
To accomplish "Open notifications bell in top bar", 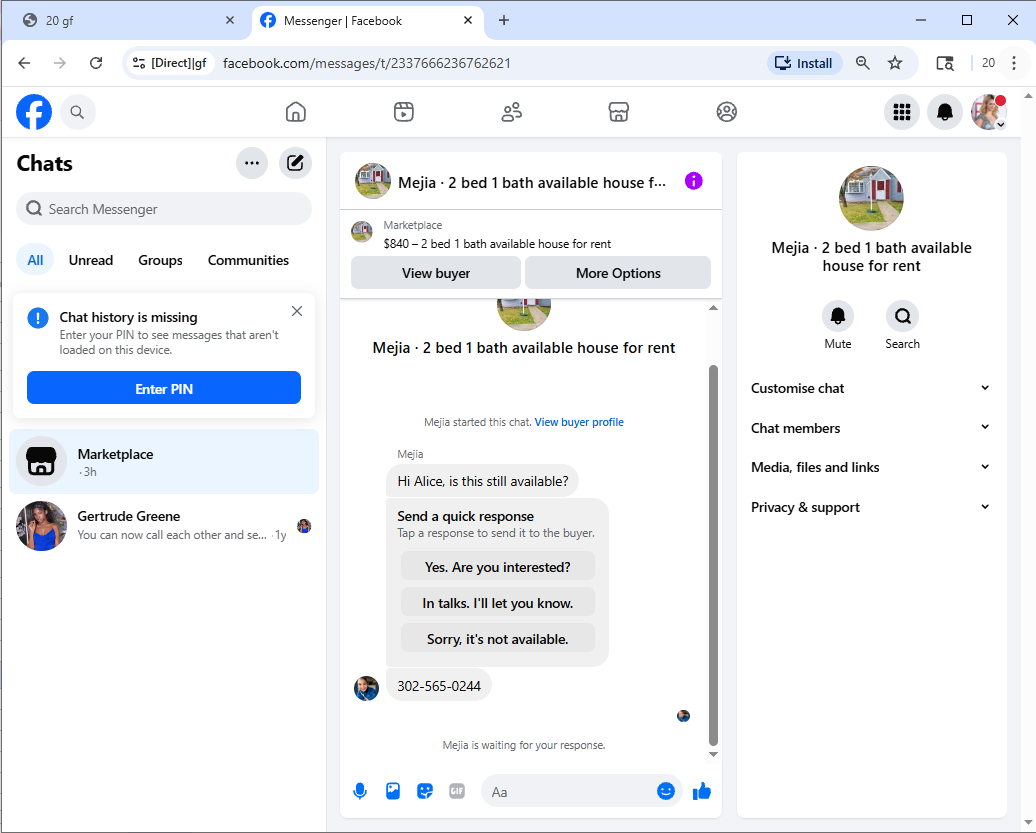I will [945, 112].
